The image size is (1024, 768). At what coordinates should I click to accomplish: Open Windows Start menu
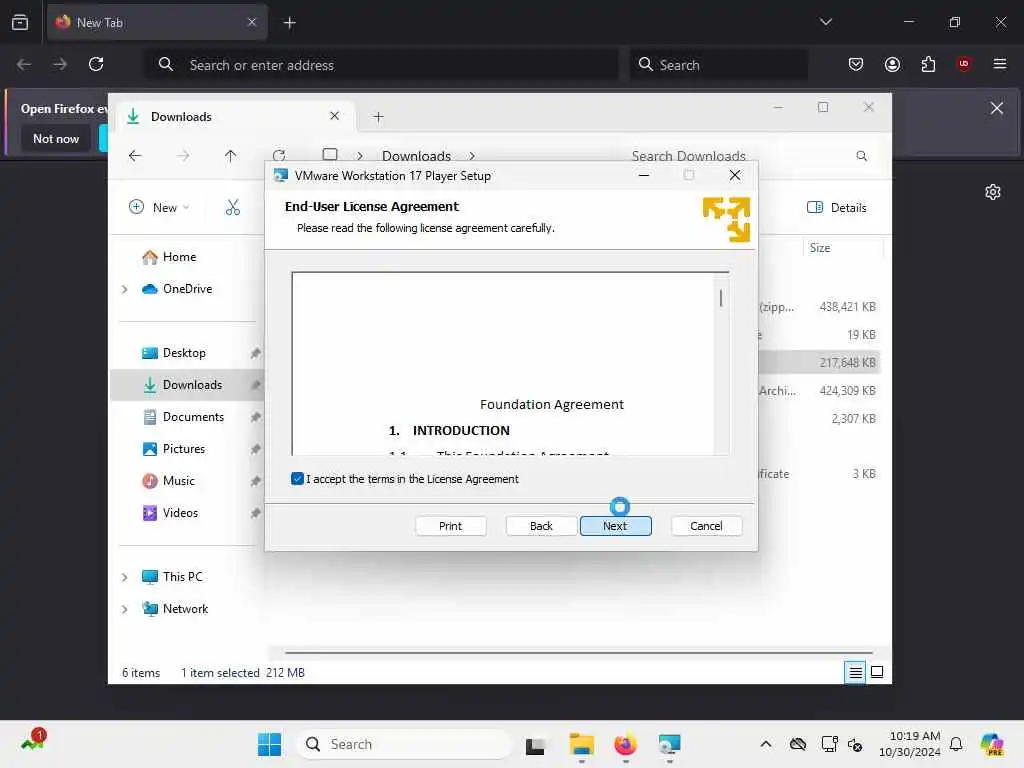click(269, 744)
